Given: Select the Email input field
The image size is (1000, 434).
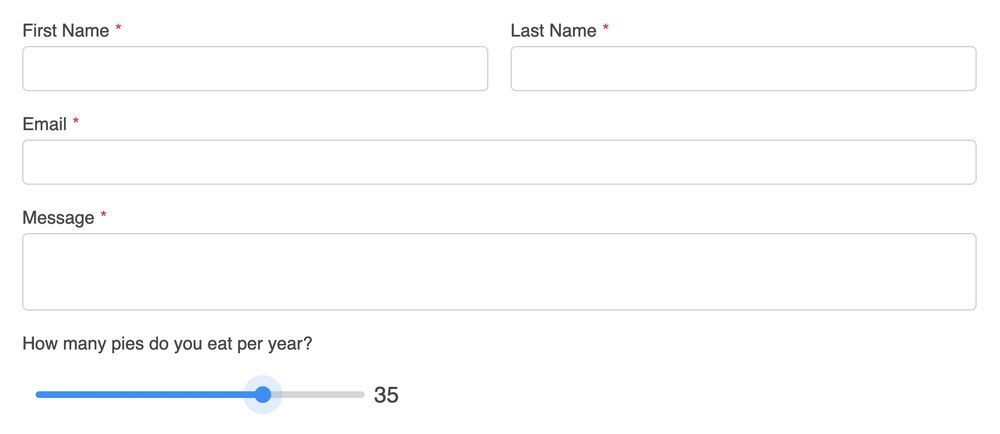Looking at the screenshot, I should tap(499, 162).
